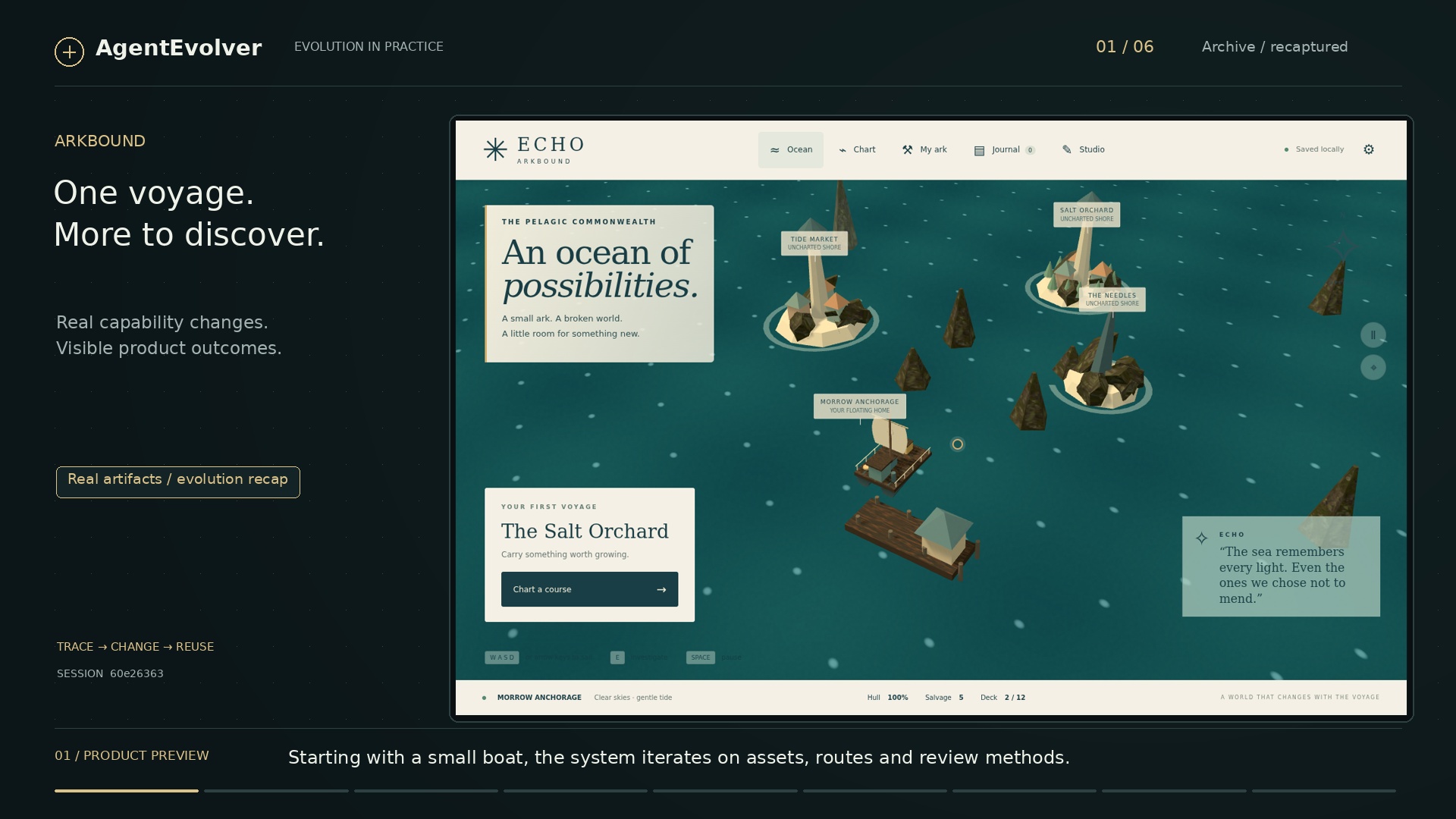Click the 'Archive / recaptured' header text
The height and width of the screenshot is (819, 1456).
1275,47
